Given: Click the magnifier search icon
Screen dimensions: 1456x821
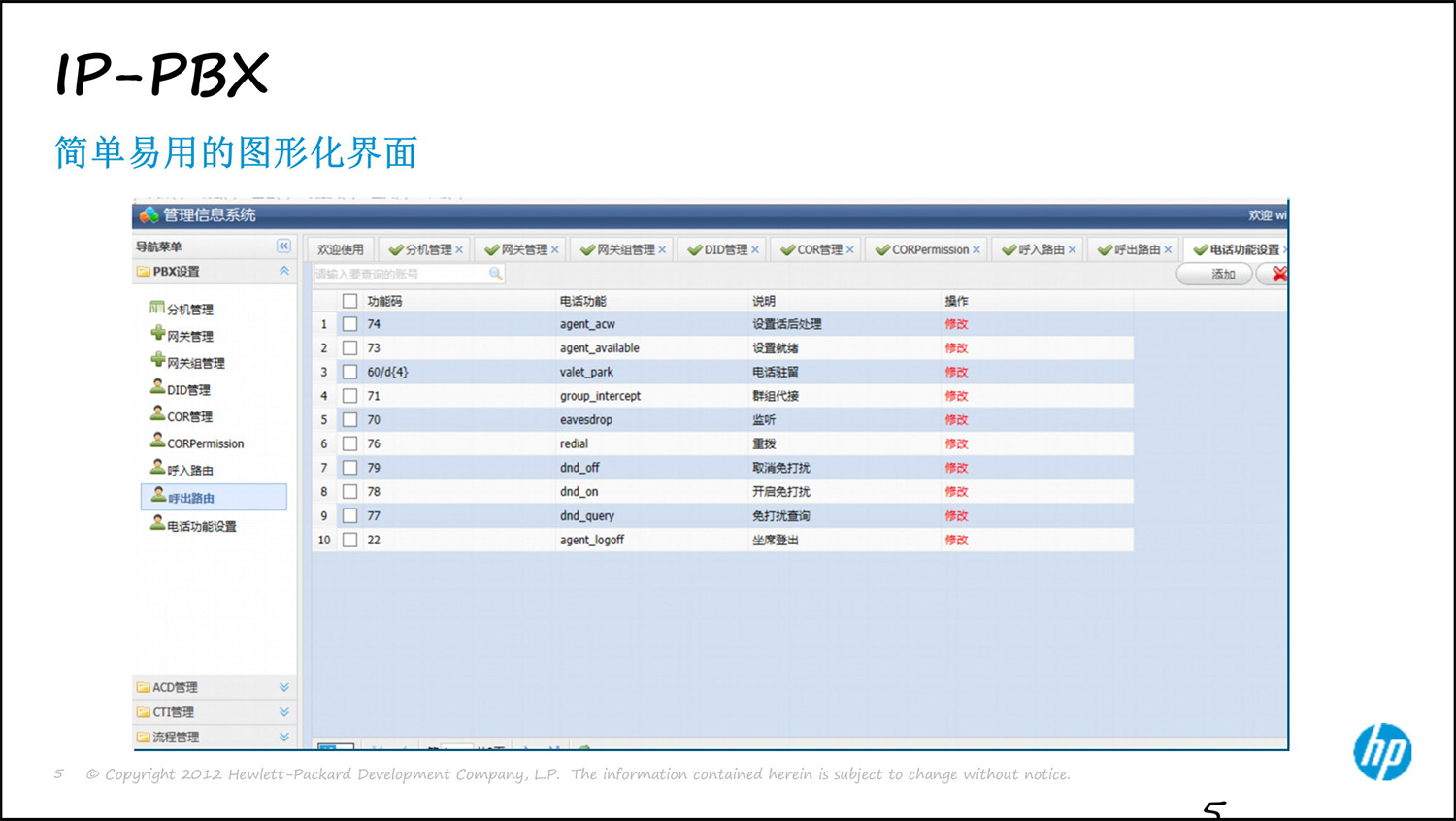Looking at the screenshot, I should point(496,274).
